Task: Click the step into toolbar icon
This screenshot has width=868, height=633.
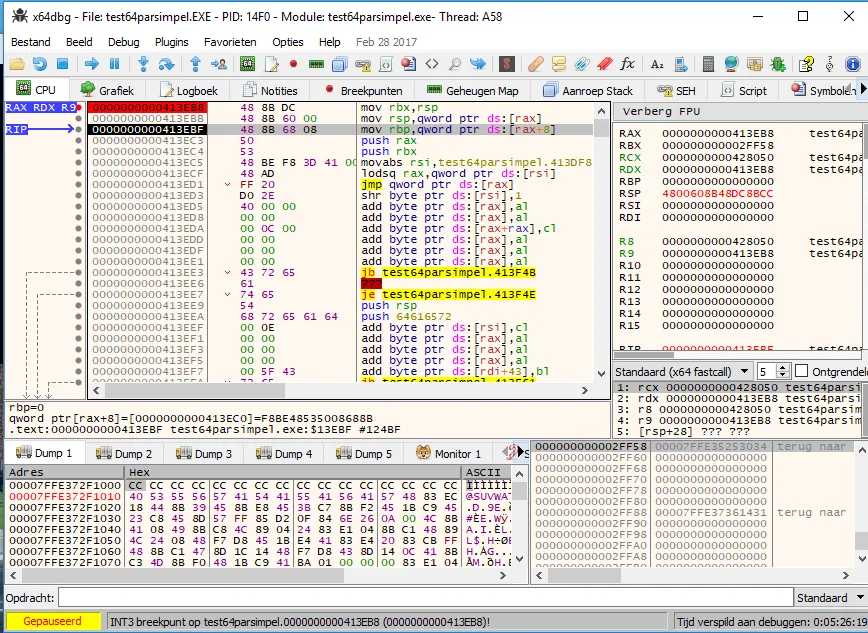Action: [x=145, y=64]
